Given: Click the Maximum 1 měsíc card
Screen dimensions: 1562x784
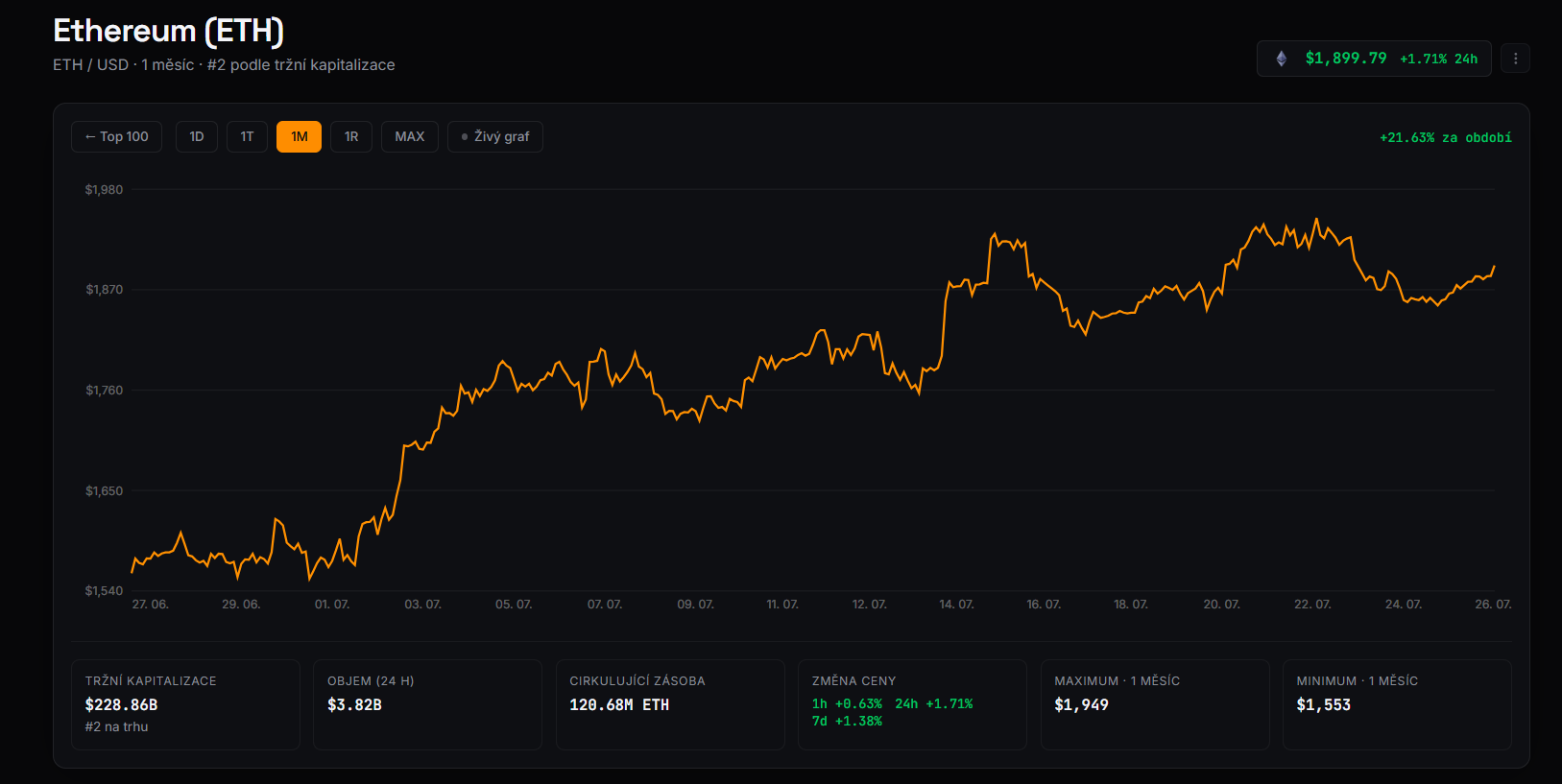Looking at the screenshot, I should pos(1155,704).
